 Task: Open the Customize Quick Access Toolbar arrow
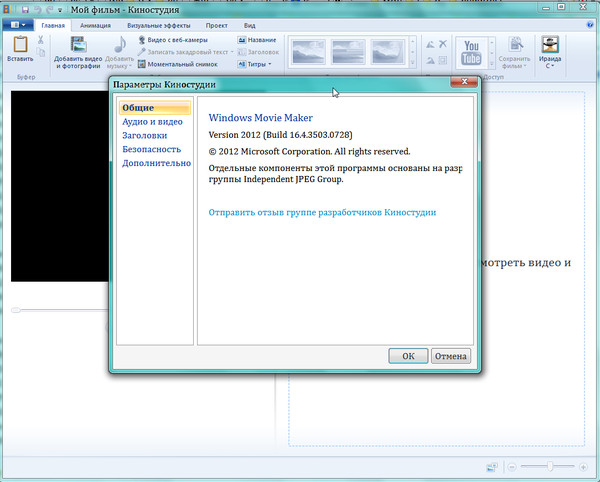click(x=60, y=10)
